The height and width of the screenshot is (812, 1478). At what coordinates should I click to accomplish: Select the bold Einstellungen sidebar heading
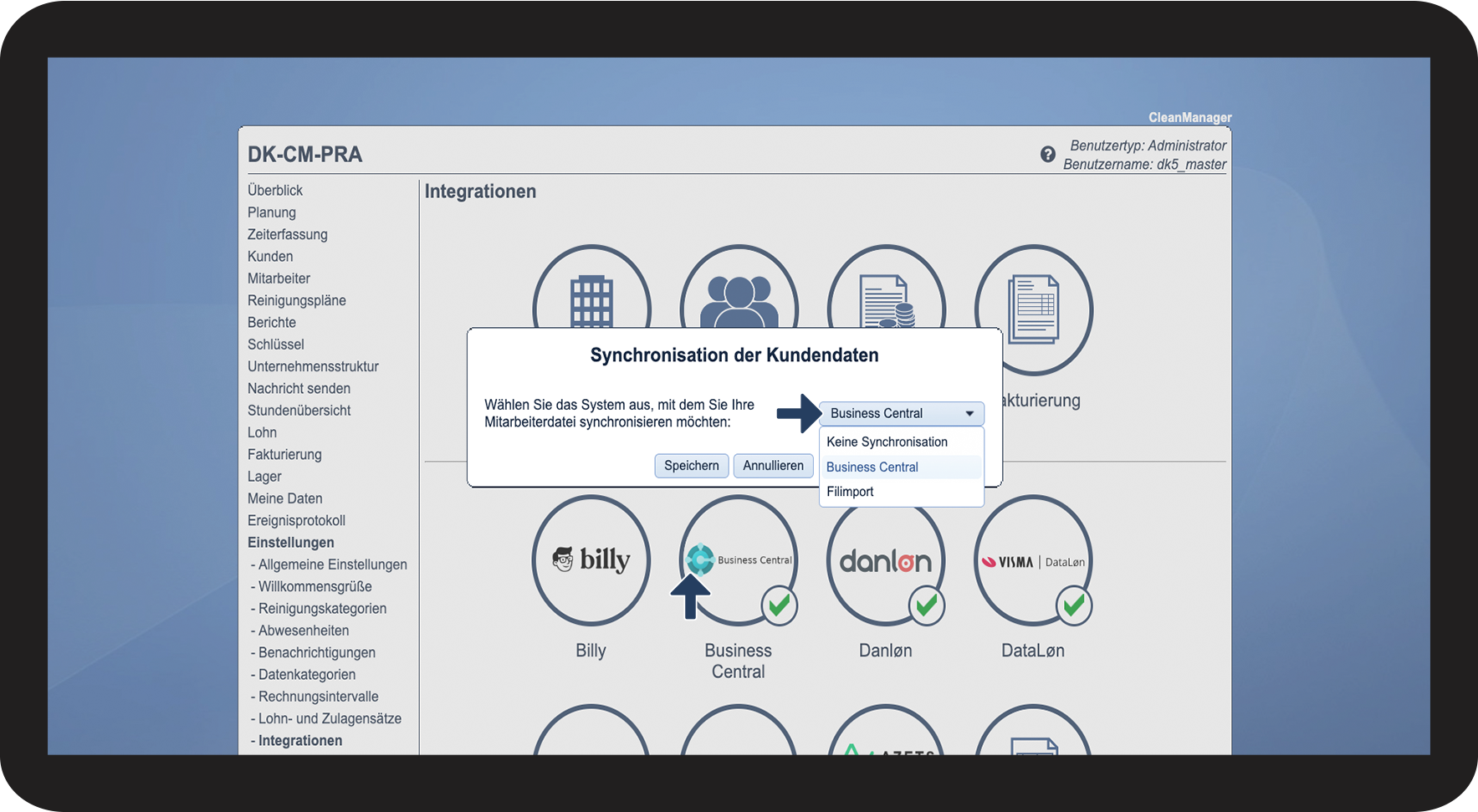pyautogui.click(x=291, y=543)
